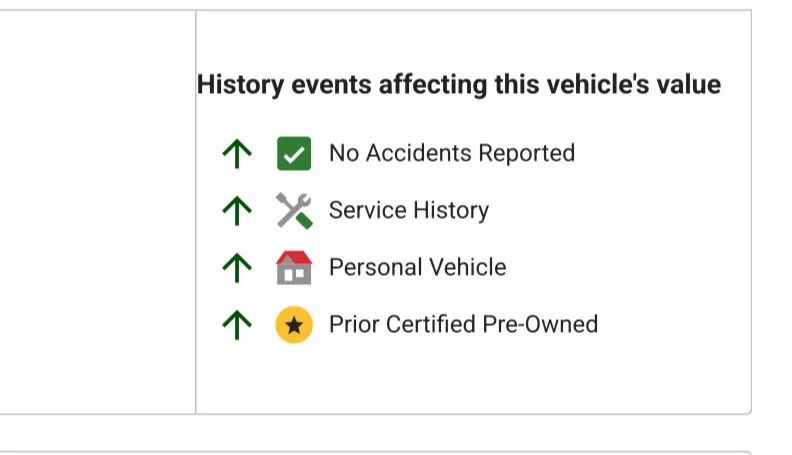Select the wrench and screwdriver service icon
Viewport: 792px width, 455px height.
(294, 210)
